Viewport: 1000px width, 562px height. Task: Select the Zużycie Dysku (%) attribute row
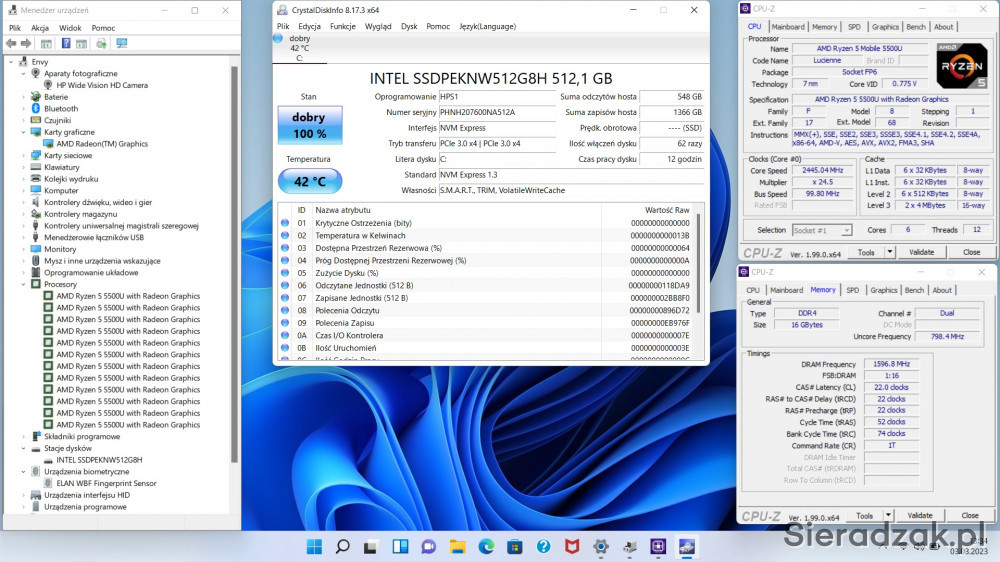[x=489, y=272]
